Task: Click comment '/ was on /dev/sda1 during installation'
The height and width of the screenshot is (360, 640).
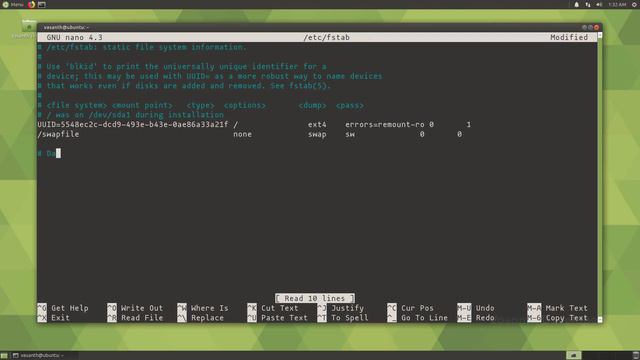Action: pyautogui.click(x=131, y=115)
